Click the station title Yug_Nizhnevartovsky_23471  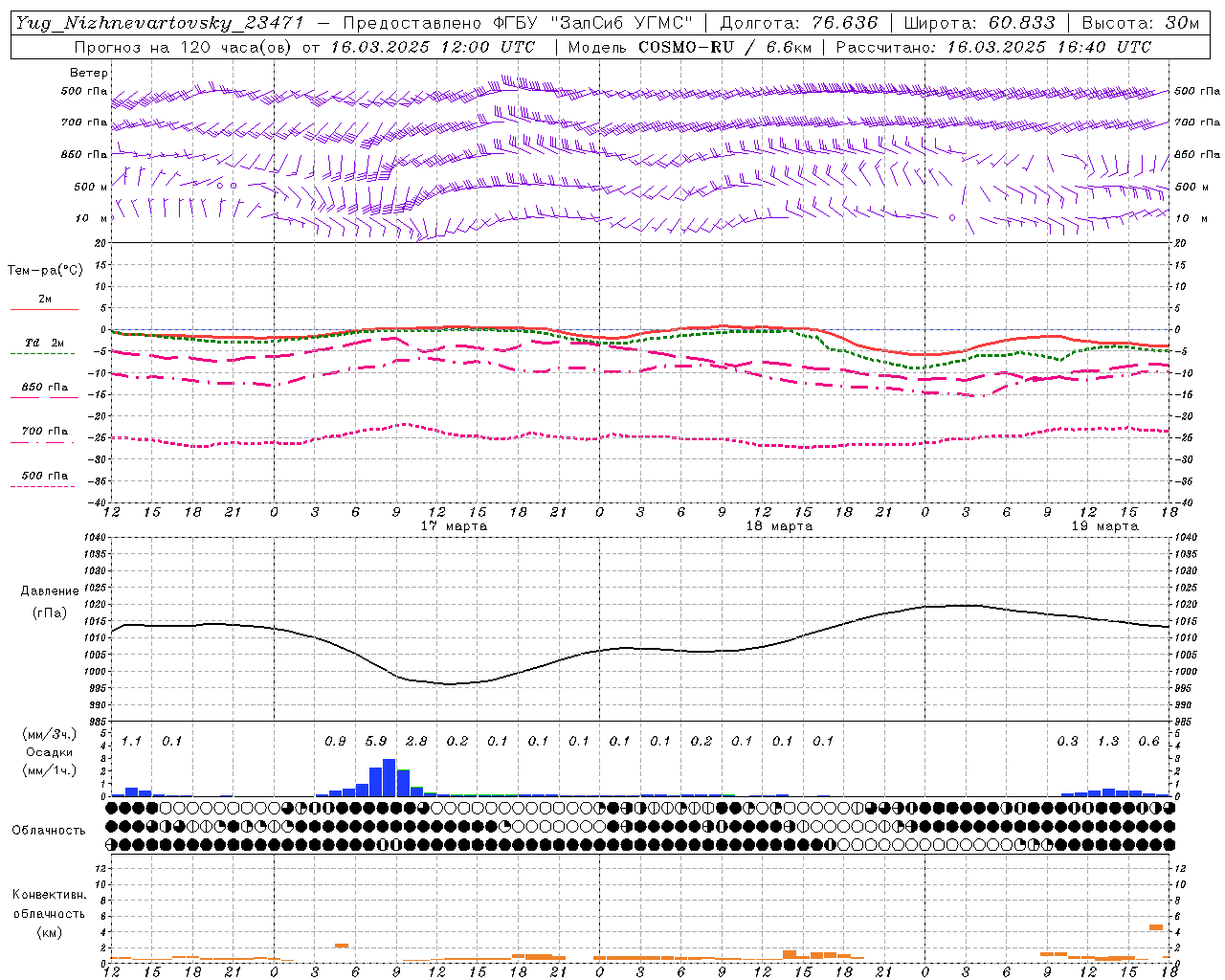point(160,23)
